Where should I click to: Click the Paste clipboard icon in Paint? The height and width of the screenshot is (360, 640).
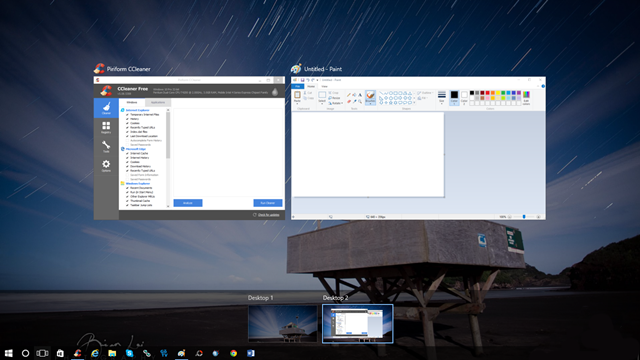297,95
